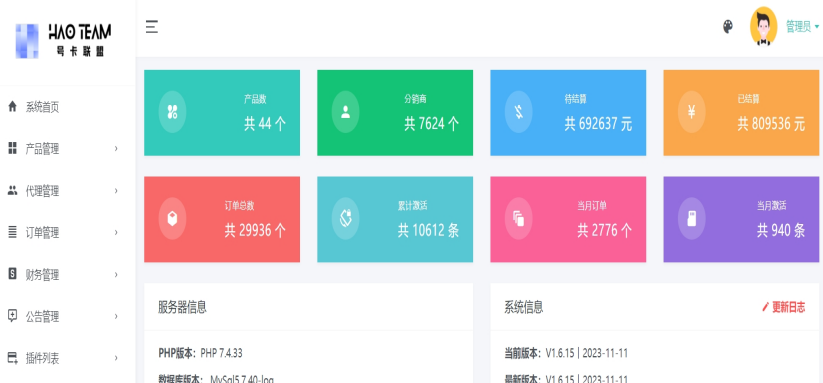Open the 插件列表 menu
This screenshot has width=823, height=383.
click(x=42, y=359)
